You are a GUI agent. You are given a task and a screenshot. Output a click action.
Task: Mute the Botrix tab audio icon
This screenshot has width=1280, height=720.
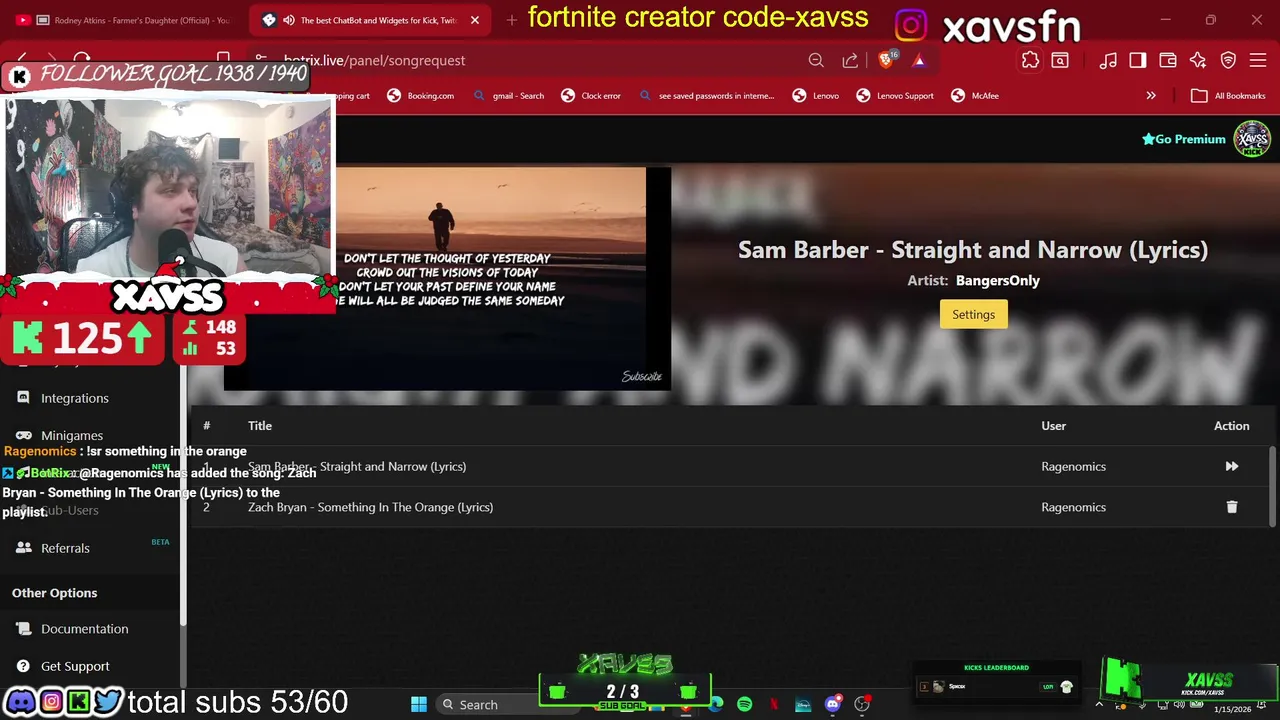tap(288, 20)
